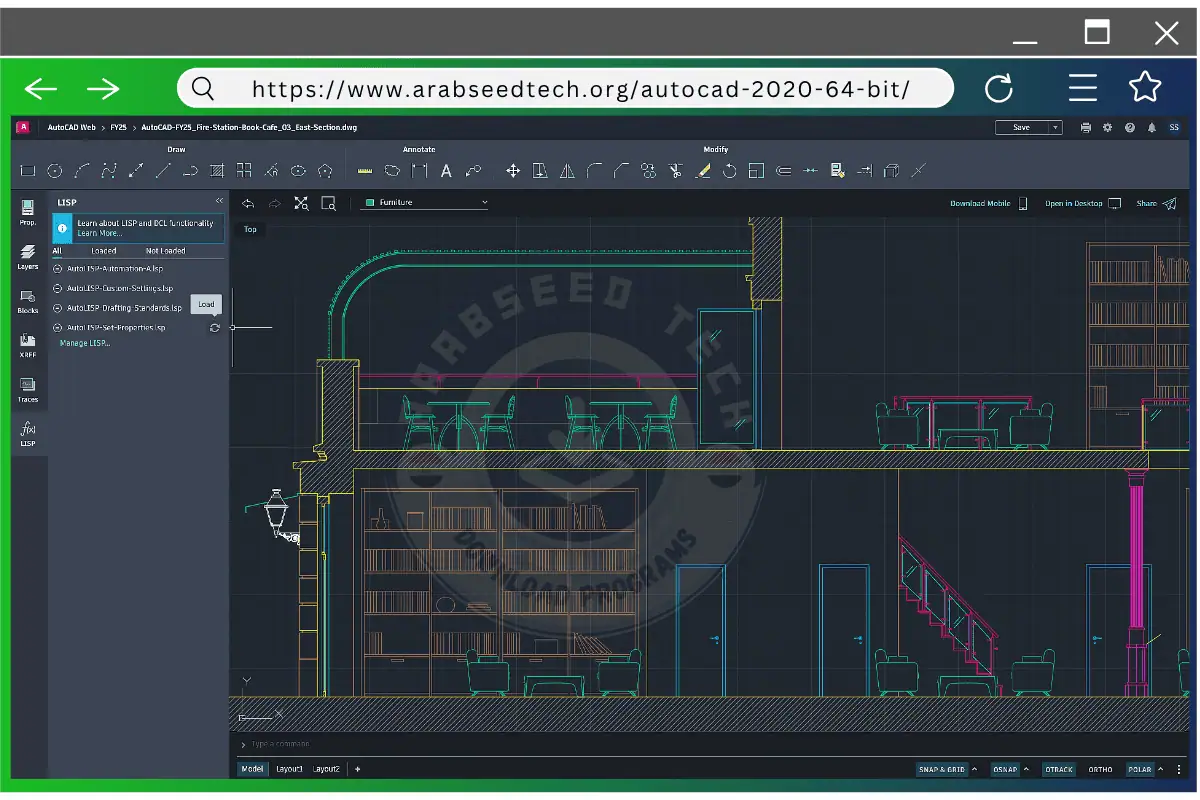Switch to the Layout1 tab
This screenshot has height=800, width=1200.
coord(289,769)
